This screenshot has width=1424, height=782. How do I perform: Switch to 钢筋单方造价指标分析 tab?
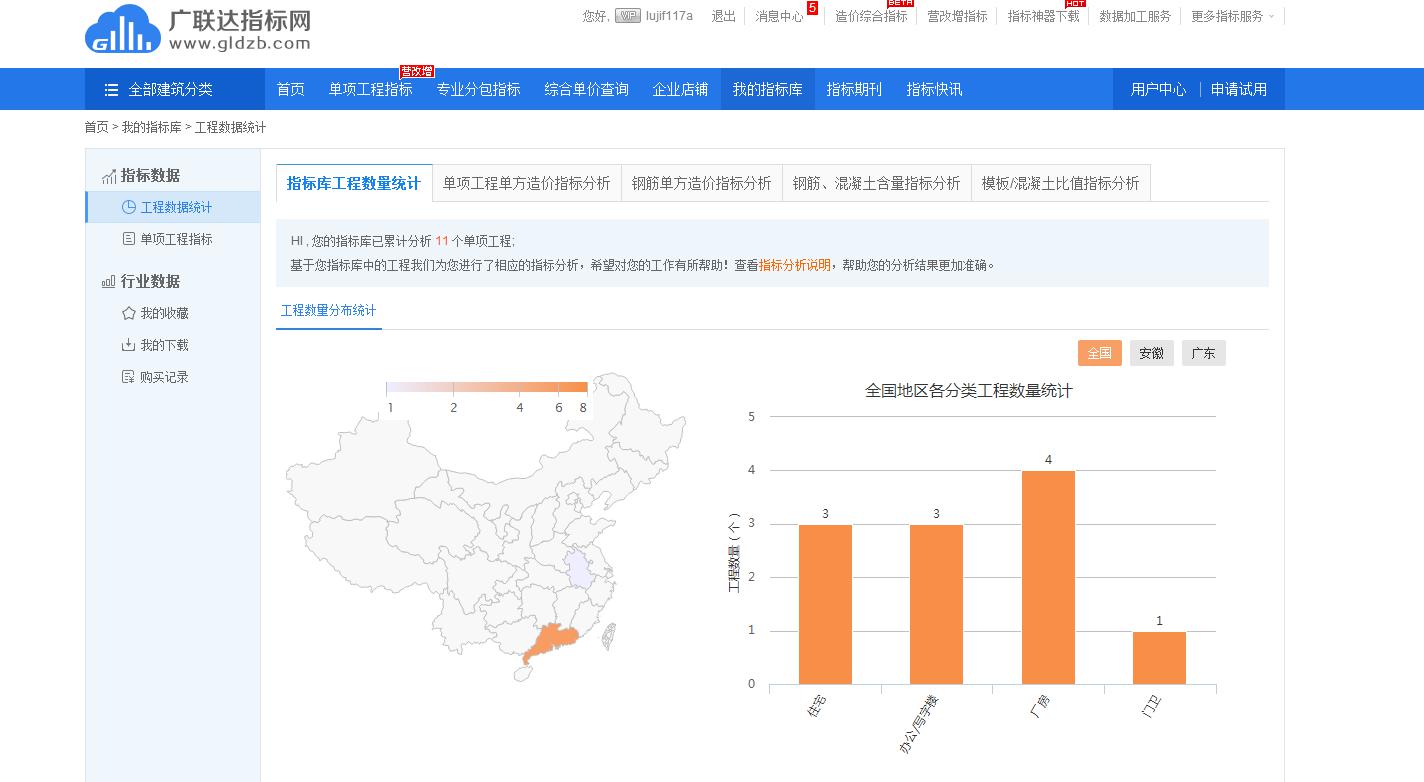701,183
